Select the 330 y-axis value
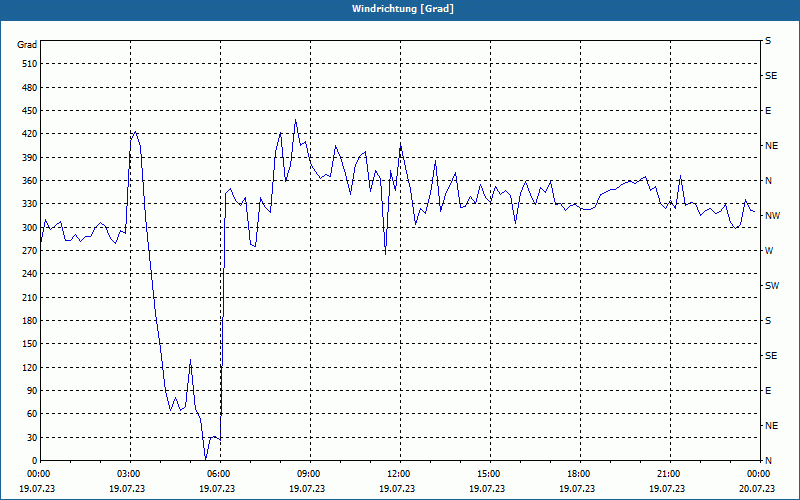The height and width of the screenshot is (500, 800). coord(30,204)
